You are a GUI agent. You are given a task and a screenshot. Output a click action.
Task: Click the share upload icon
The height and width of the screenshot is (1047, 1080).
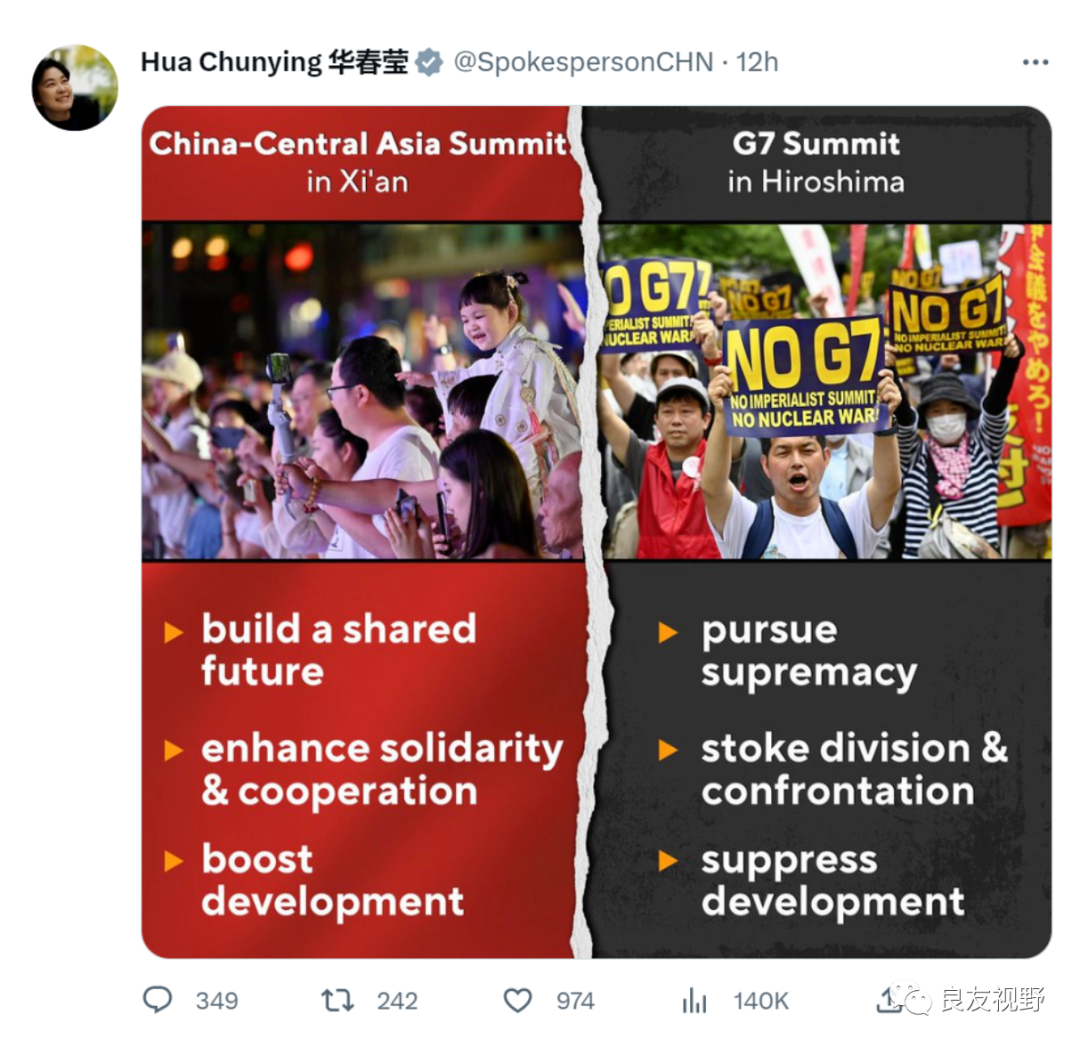pos(887,1001)
